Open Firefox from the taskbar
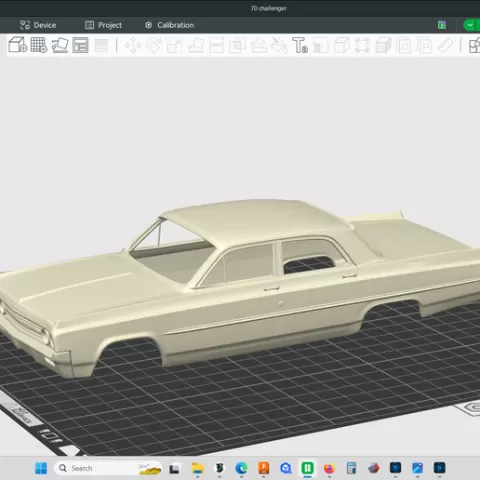Screen dimensions: 480x480 pos(329,468)
